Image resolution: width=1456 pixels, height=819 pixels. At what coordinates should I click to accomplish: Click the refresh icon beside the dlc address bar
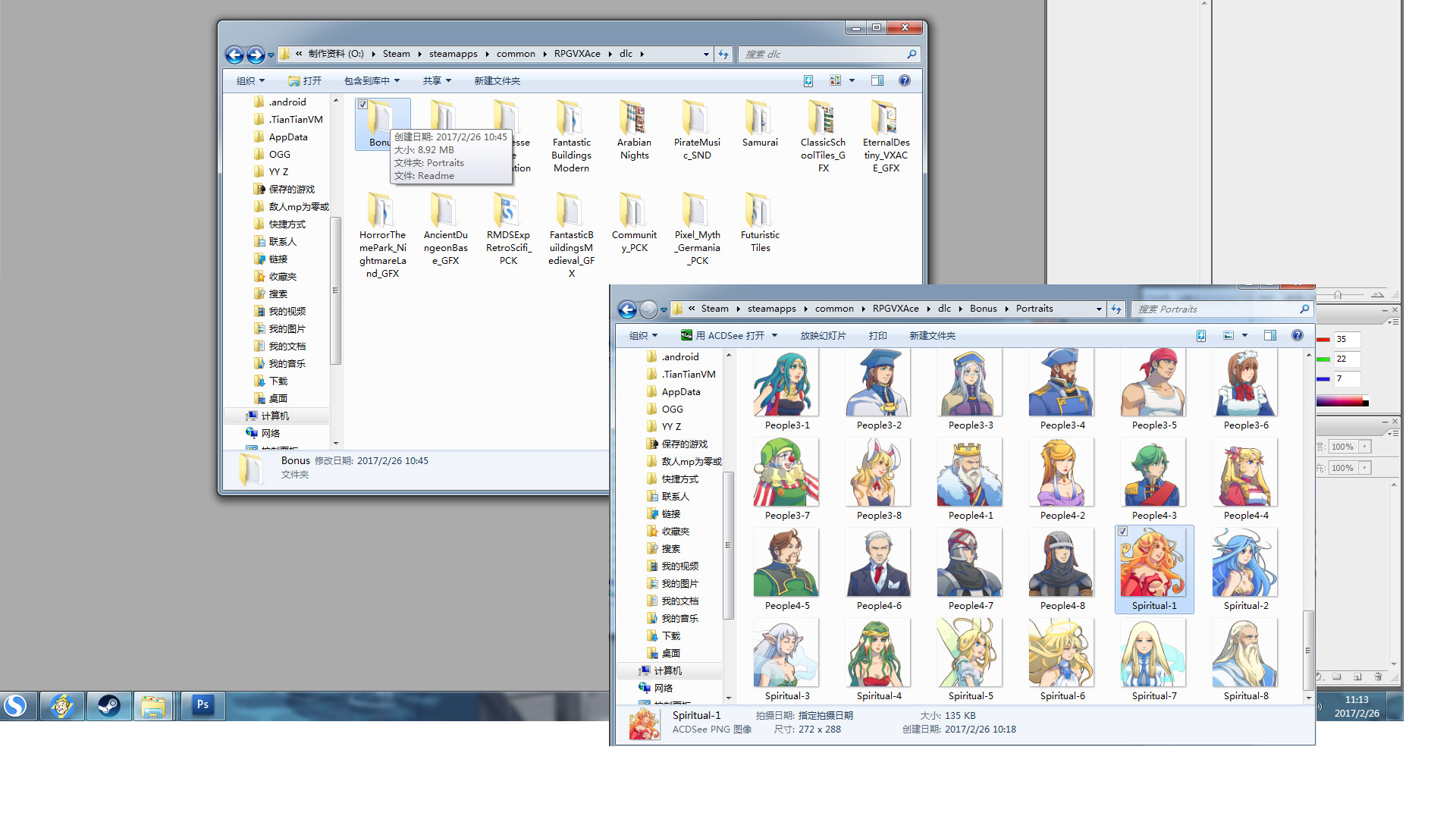click(x=723, y=54)
